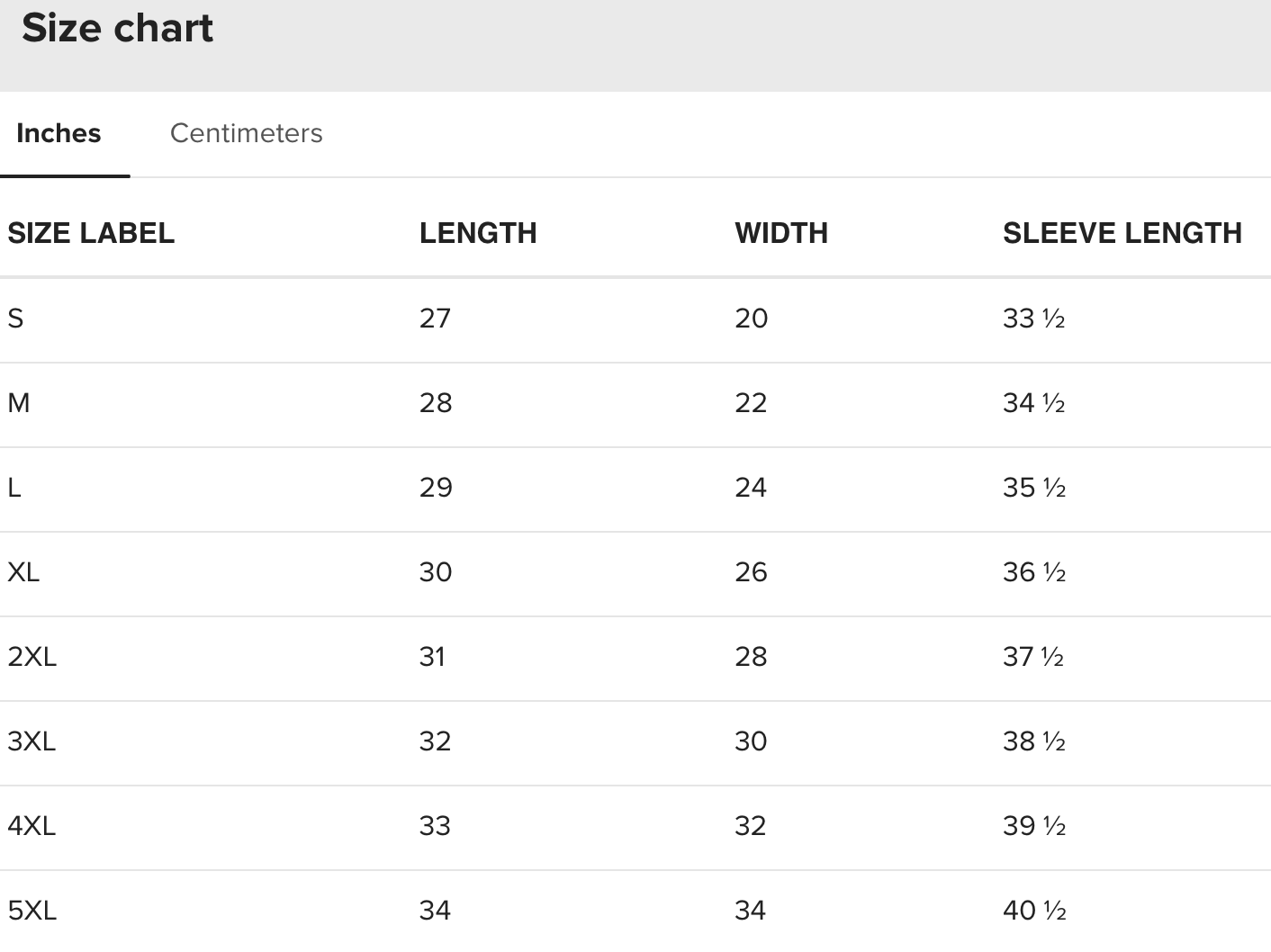
Task: Select the Inches tab
Action: [x=59, y=133]
